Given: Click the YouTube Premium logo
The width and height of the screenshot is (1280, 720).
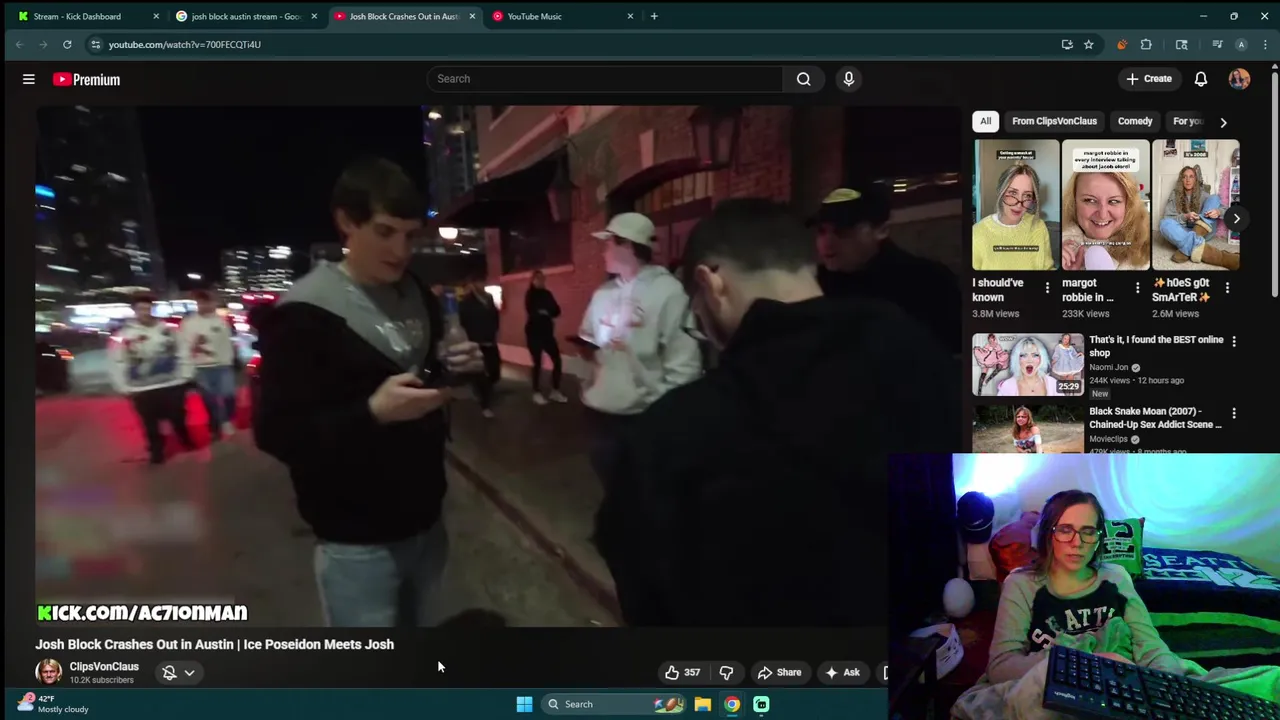Looking at the screenshot, I should click(87, 79).
